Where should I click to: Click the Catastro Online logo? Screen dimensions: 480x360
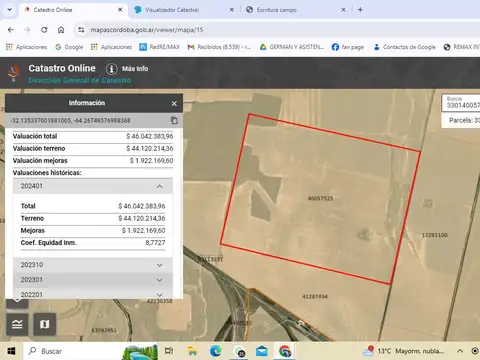[14, 73]
